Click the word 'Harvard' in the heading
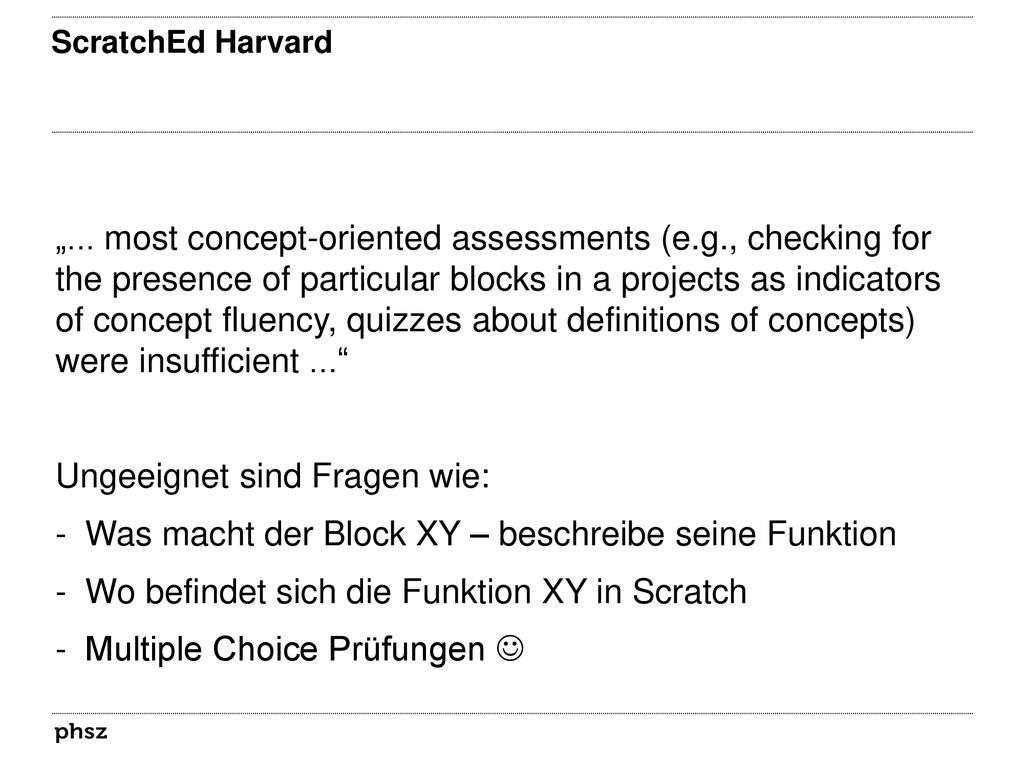1024x768 pixels. pyautogui.click(x=273, y=42)
